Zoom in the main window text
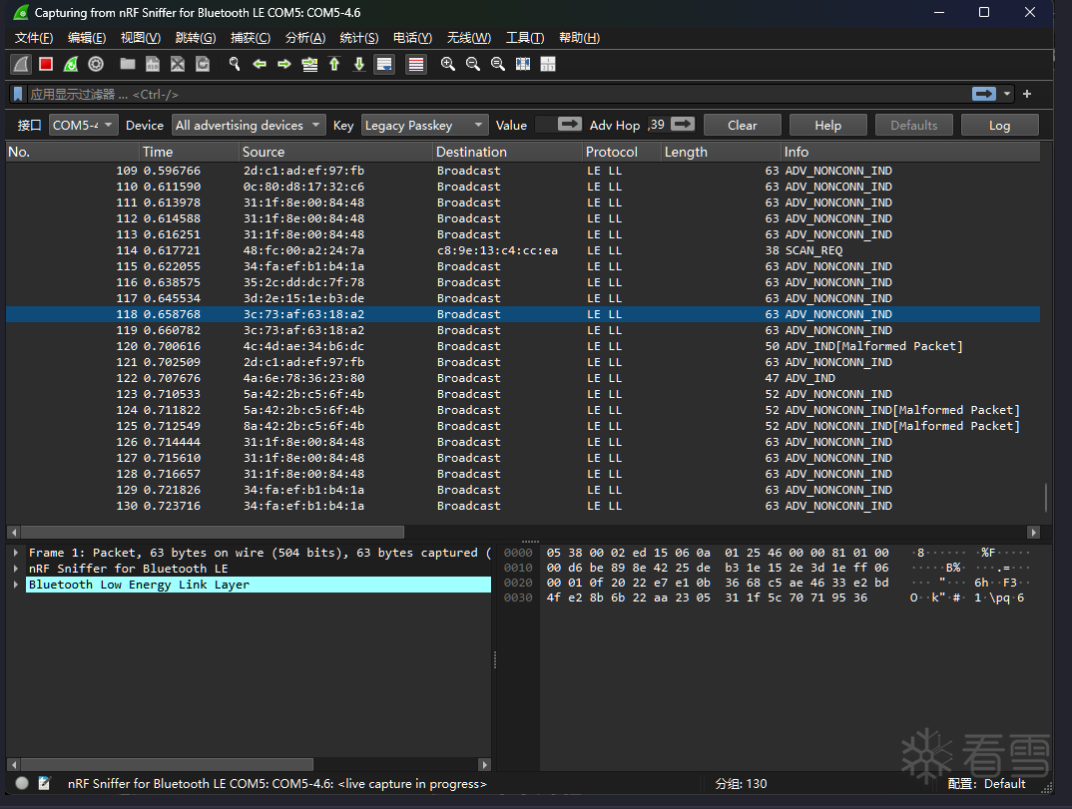This screenshot has width=1072, height=809. coord(448,64)
